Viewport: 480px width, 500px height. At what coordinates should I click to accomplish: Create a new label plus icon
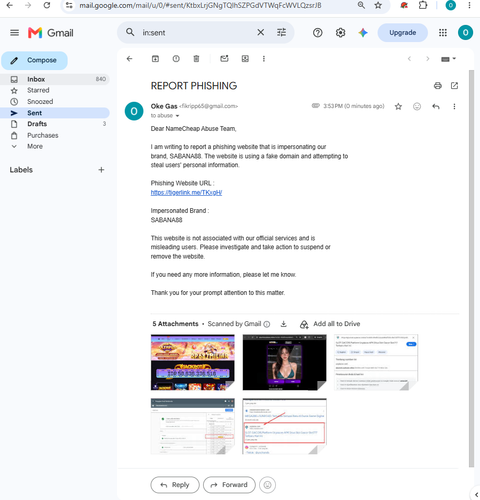click(x=101, y=170)
